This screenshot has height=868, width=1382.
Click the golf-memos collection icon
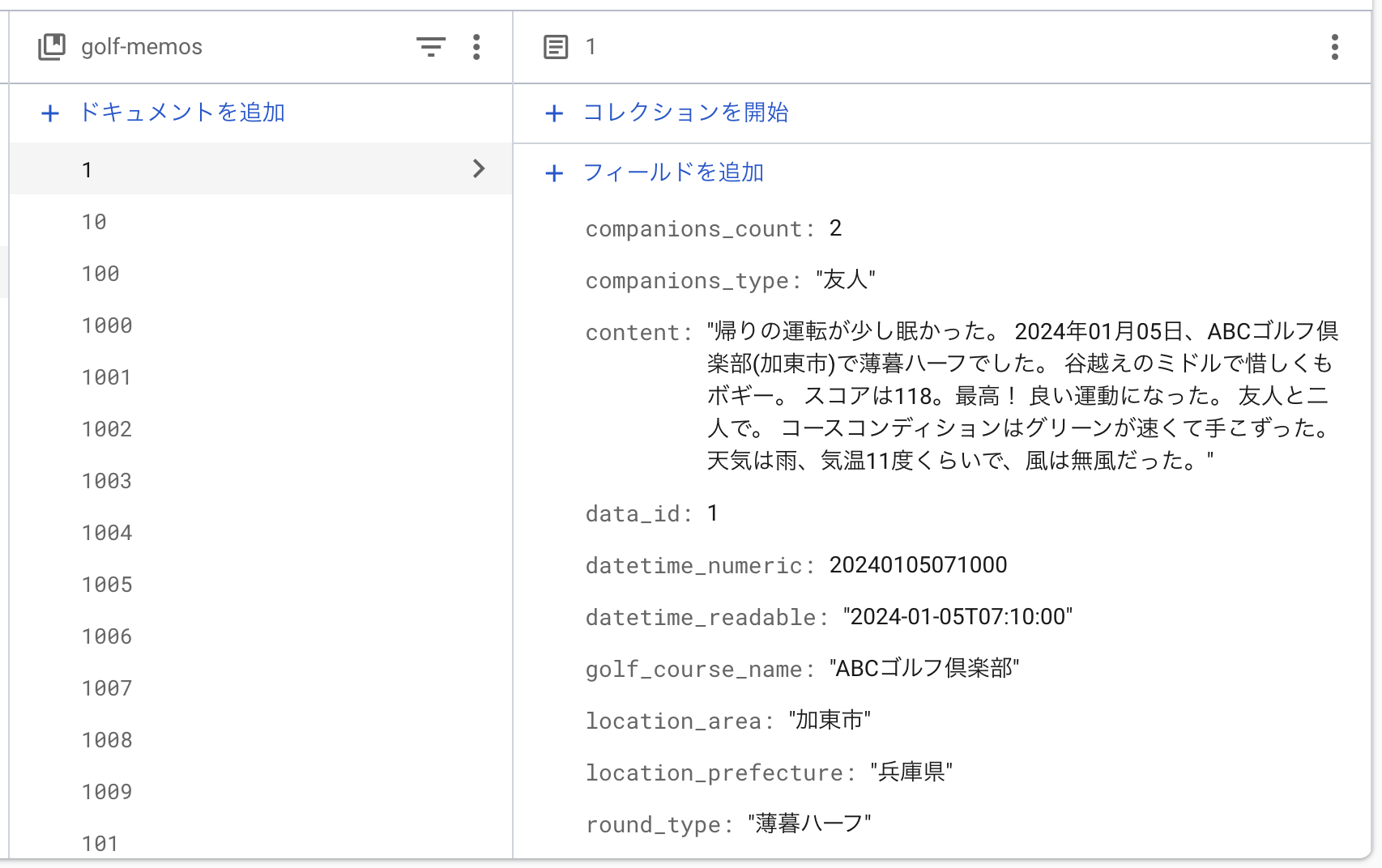51,46
